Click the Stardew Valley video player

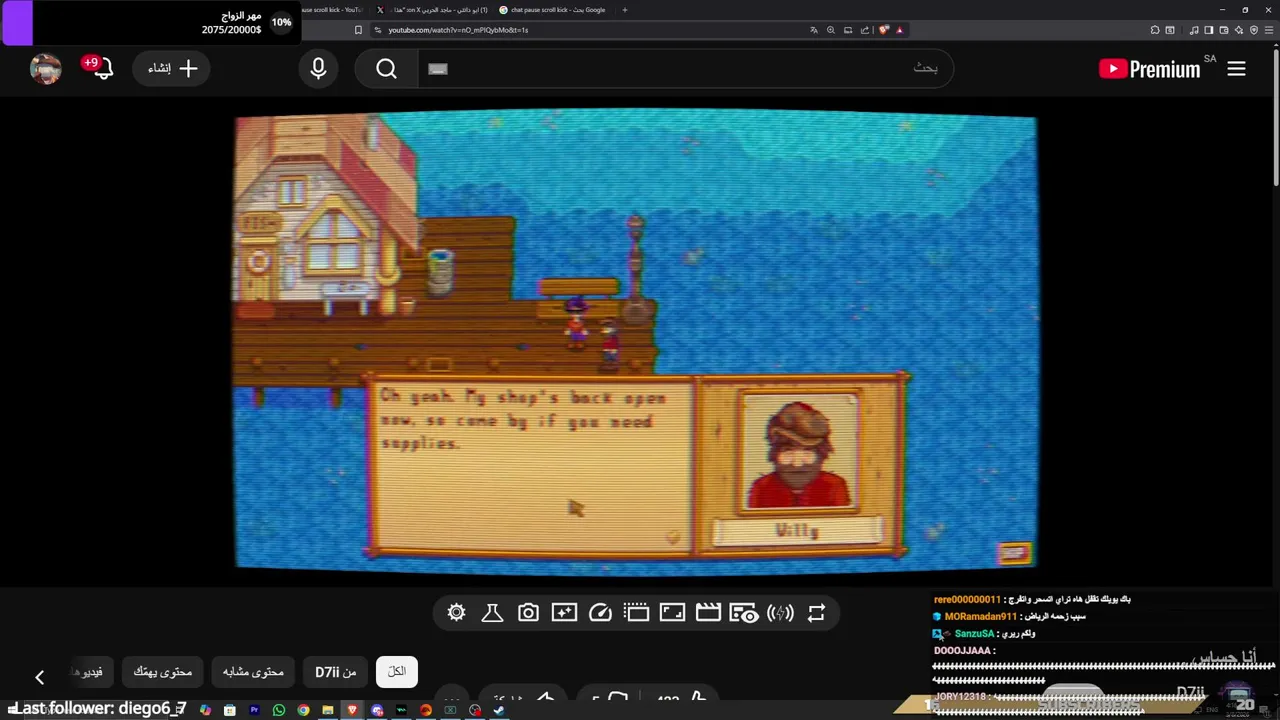636,342
